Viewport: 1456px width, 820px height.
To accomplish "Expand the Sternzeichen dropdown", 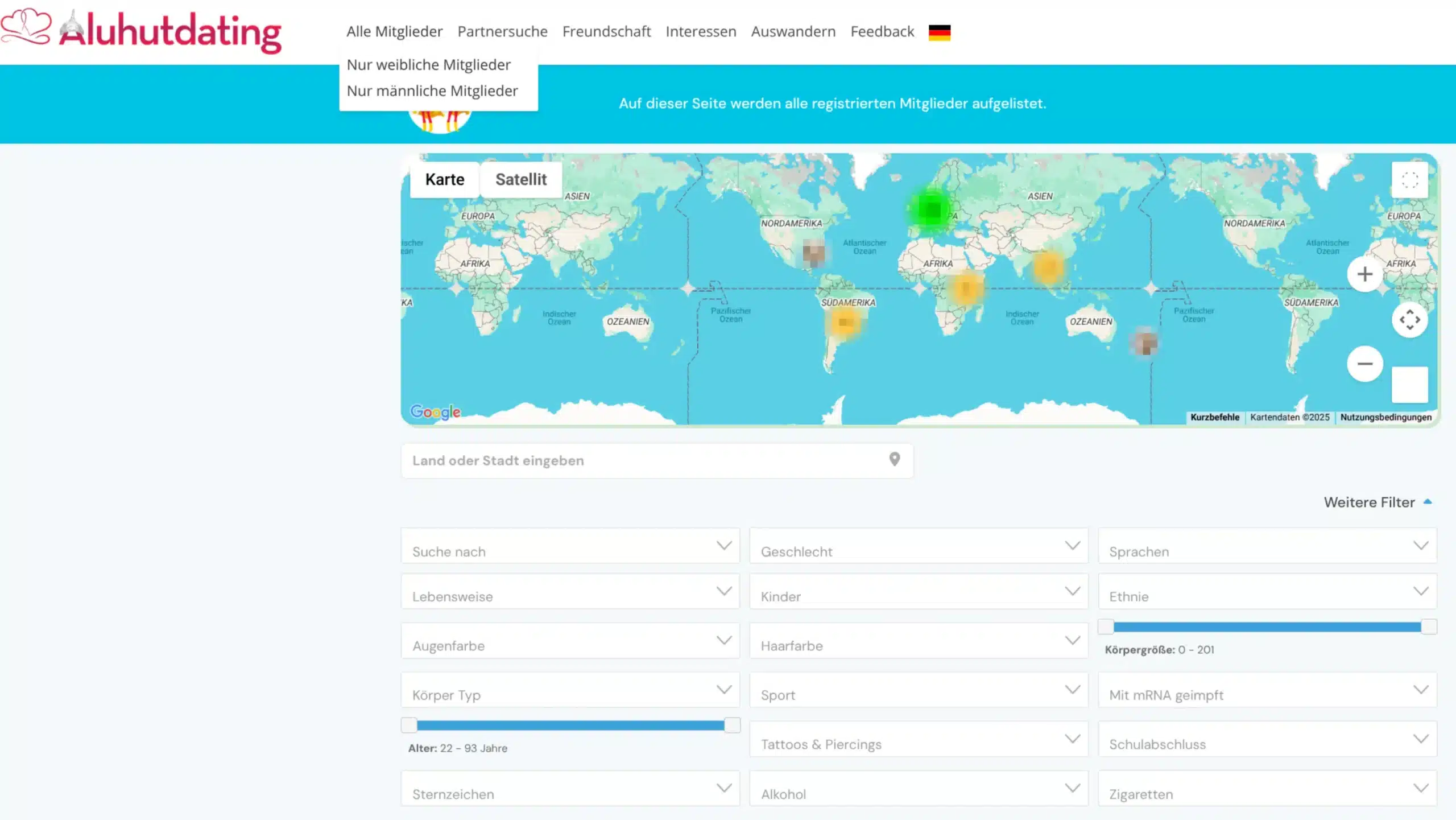I will [570, 789].
